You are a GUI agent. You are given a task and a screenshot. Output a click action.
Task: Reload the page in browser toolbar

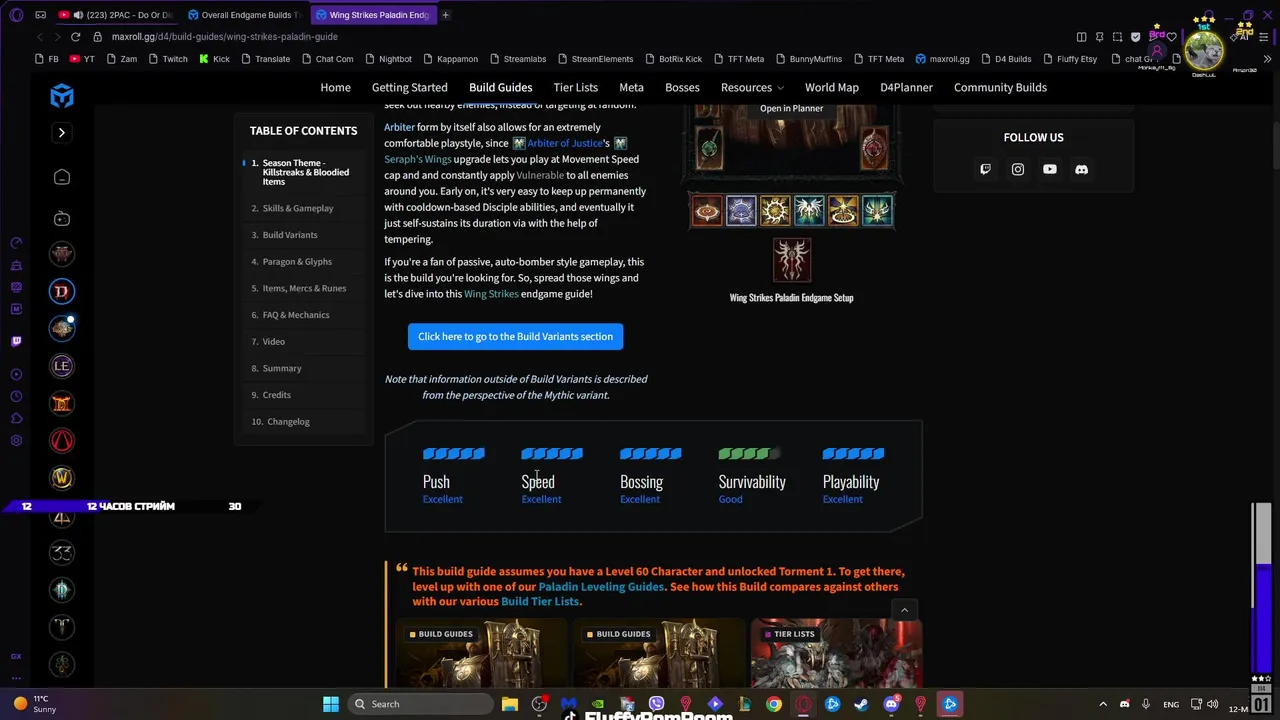coord(75,37)
